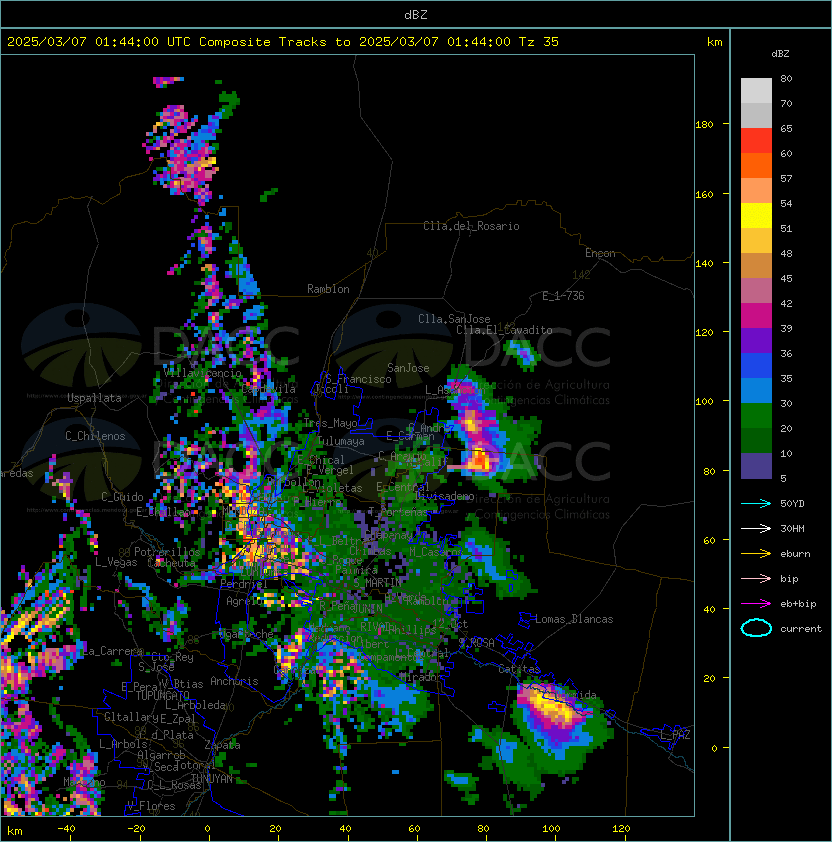Select the gray 70–65 dBZ swatch
The image size is (832, 842).
pyautogui.click(x=756, y=115)
